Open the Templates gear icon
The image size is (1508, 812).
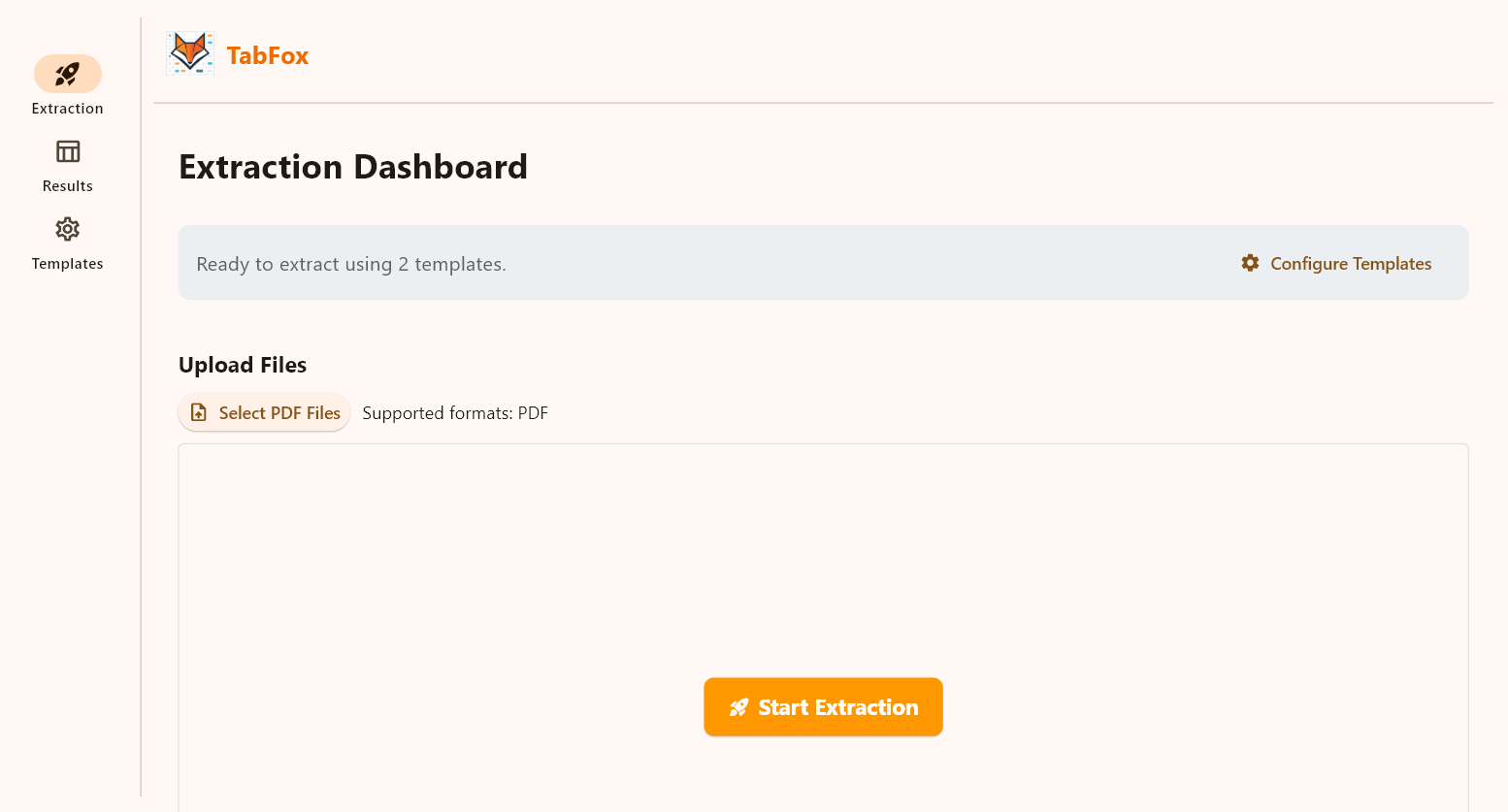(67, 229)
